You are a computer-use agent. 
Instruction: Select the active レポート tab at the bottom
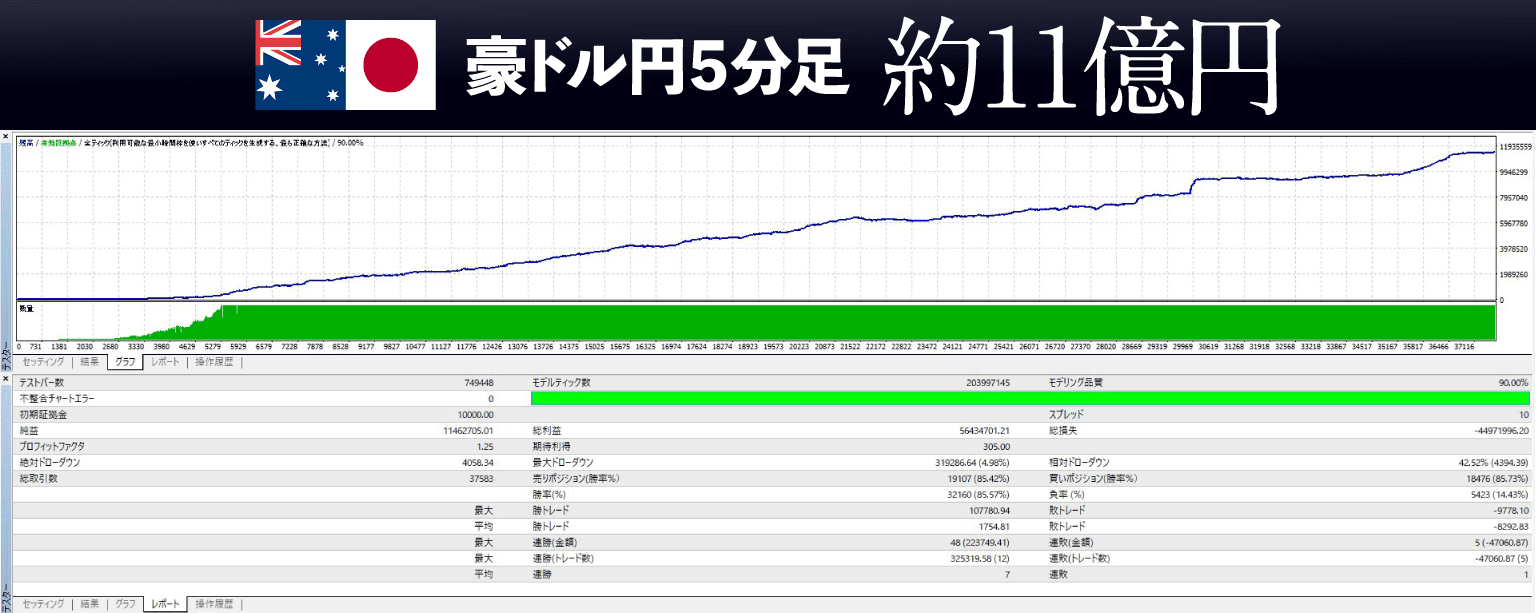[165, 604]
